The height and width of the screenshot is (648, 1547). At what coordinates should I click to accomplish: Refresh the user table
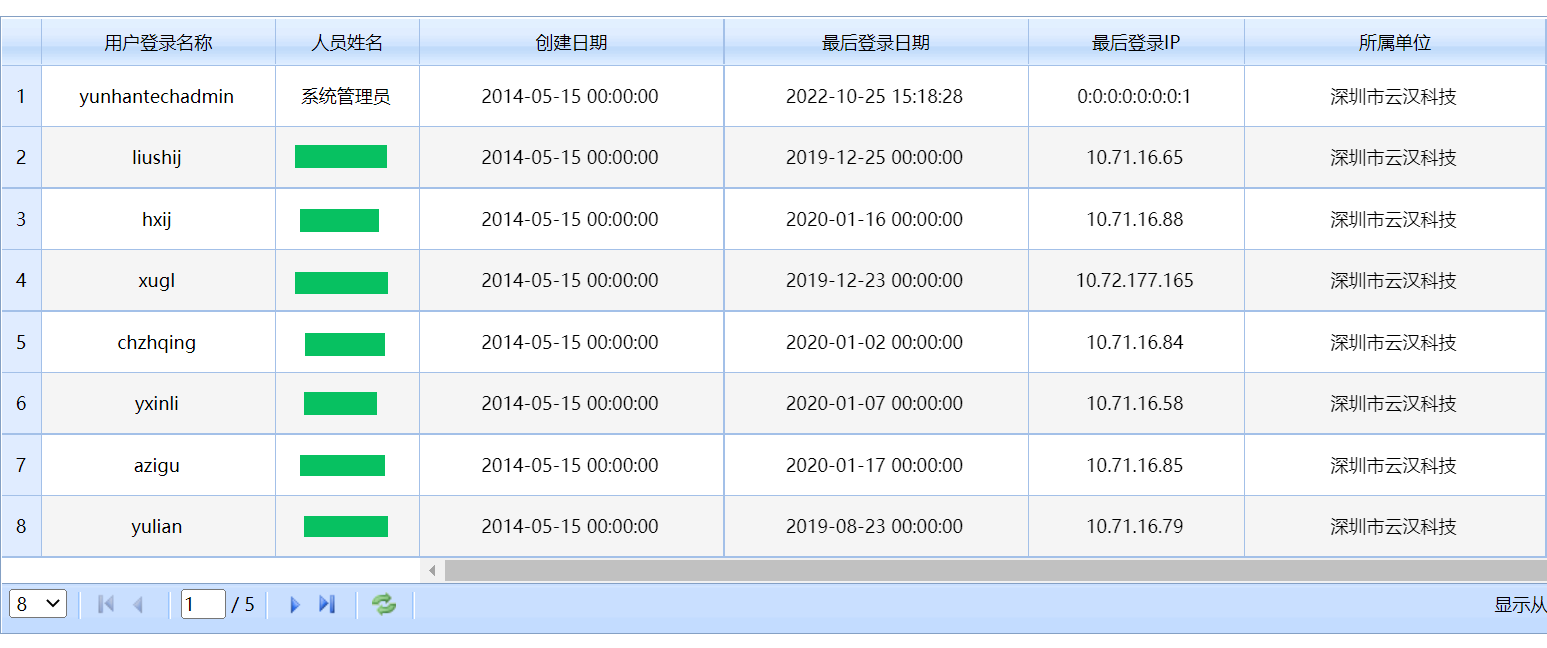coord(384,604)
